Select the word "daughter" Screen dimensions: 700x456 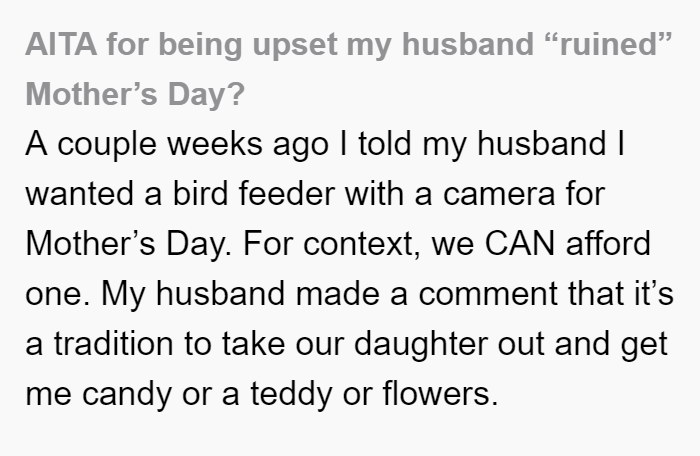tap(421, 345)
